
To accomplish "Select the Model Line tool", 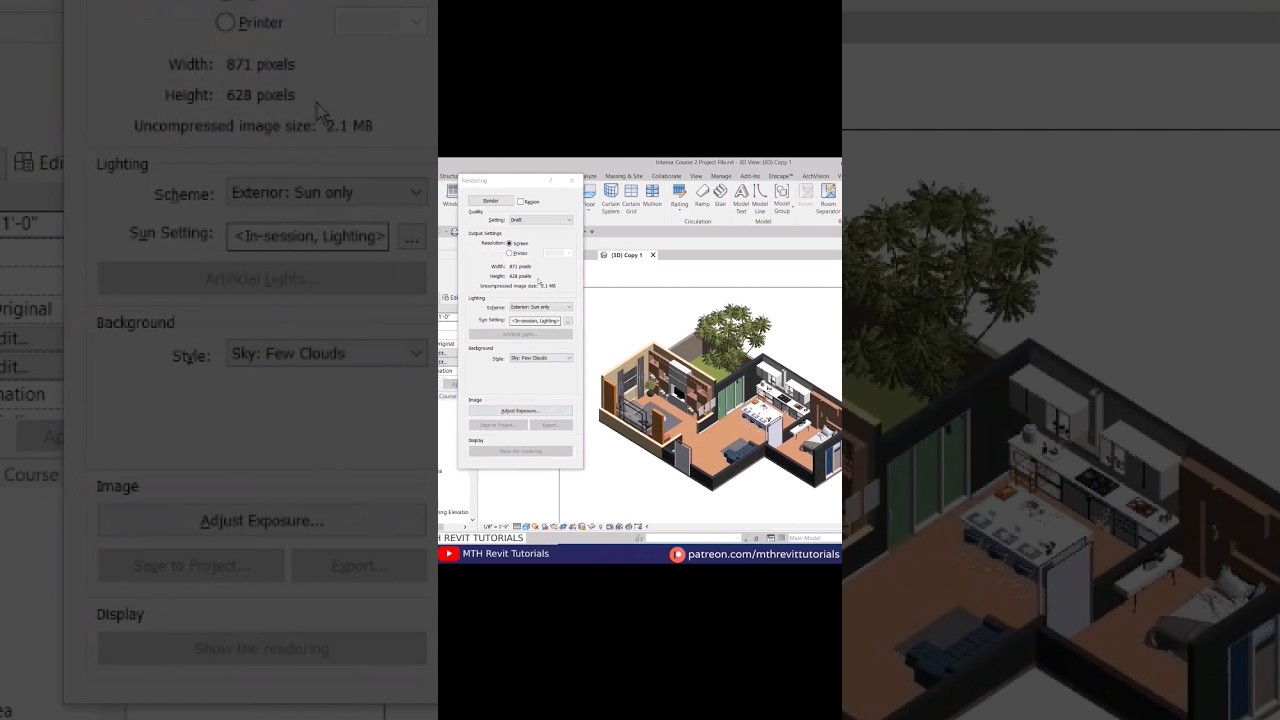I will tap(760, 199).
